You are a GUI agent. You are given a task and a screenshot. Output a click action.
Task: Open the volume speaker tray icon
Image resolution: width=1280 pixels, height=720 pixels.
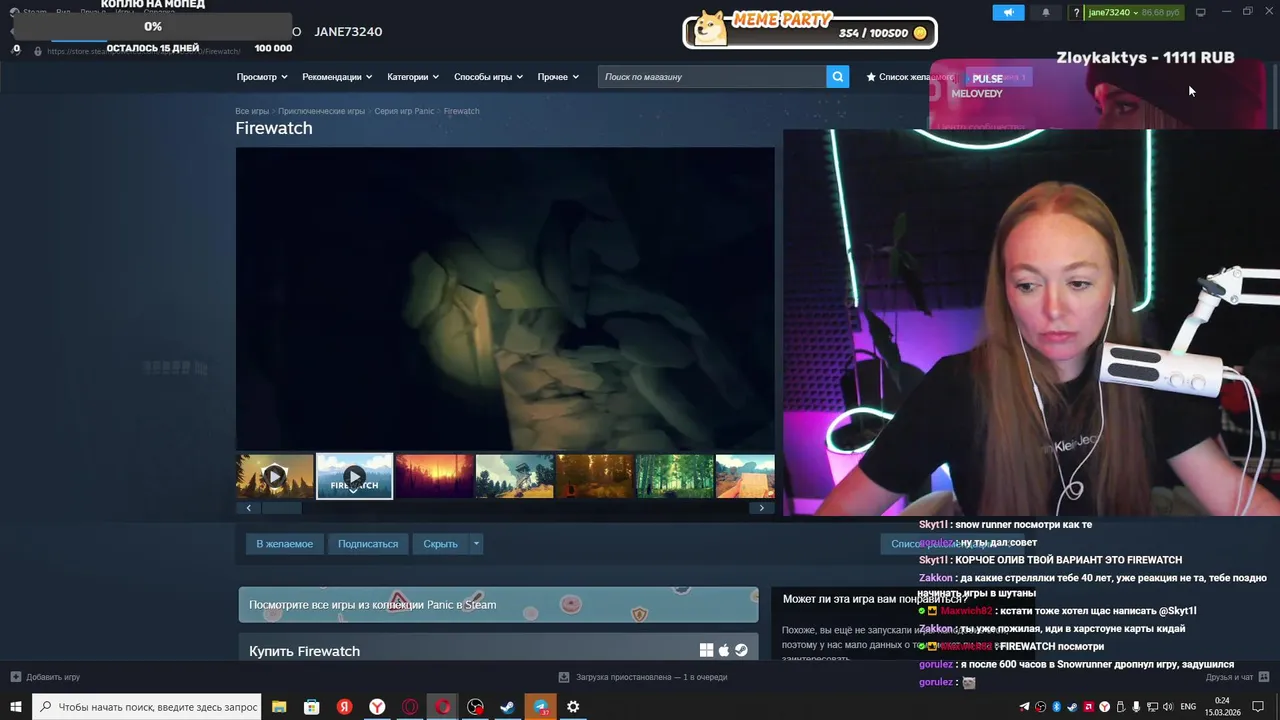coord(1168,707)
